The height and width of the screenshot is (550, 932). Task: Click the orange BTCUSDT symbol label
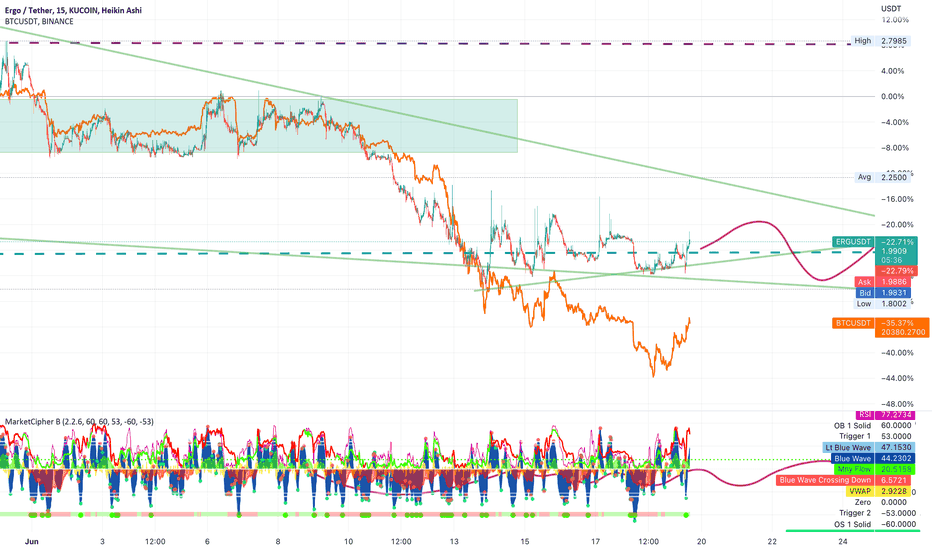pyautogui.click(x=853, y=323)
